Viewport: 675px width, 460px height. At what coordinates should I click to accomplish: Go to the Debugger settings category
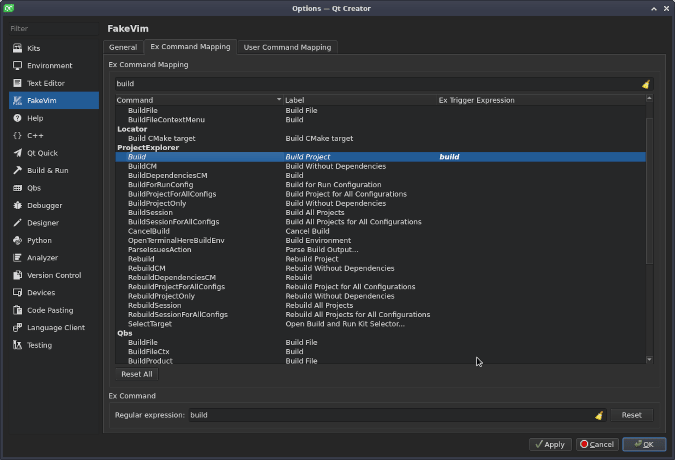[44, 205]
